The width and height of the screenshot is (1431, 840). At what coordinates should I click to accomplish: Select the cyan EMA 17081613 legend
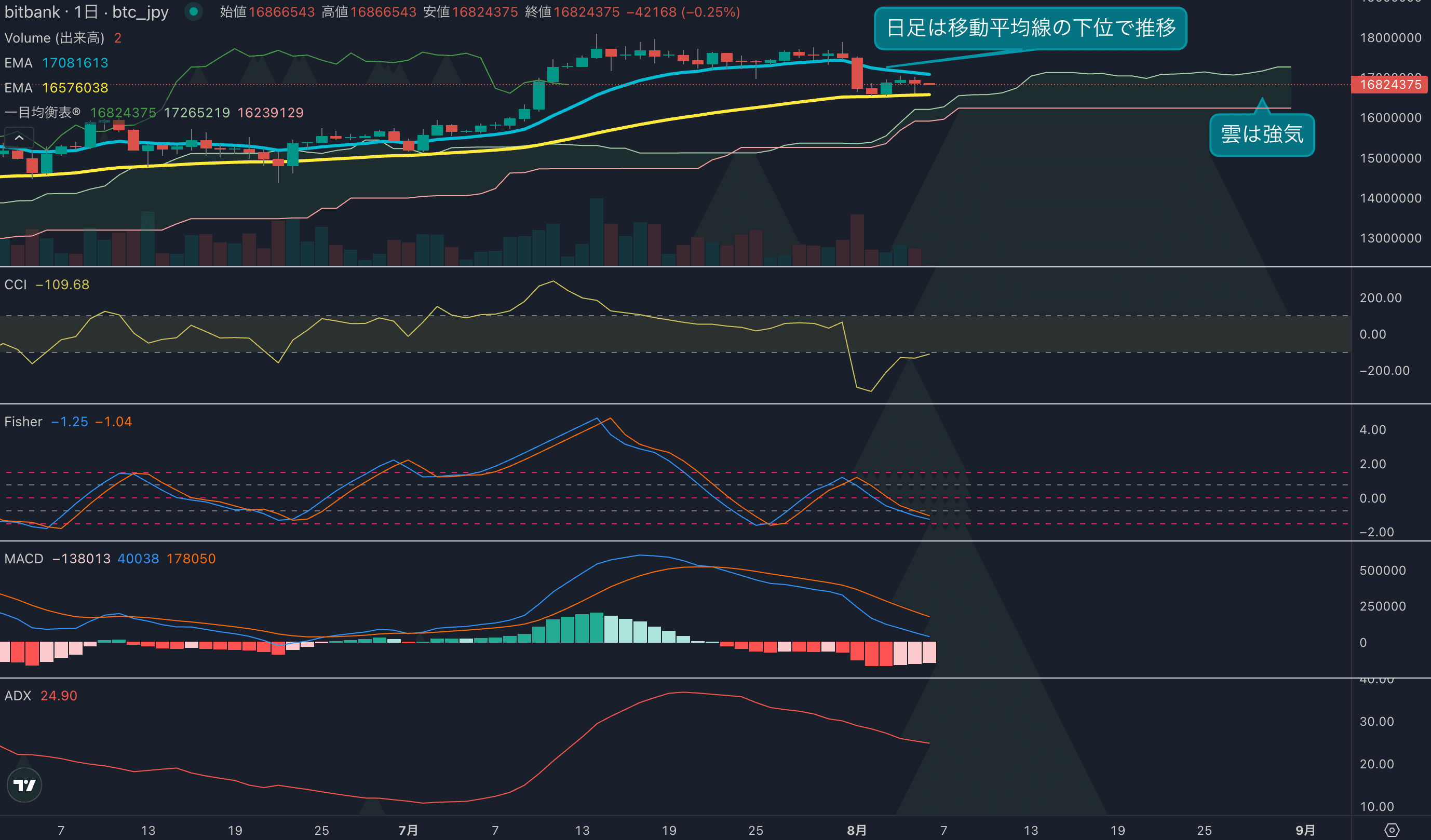[56, 63]
